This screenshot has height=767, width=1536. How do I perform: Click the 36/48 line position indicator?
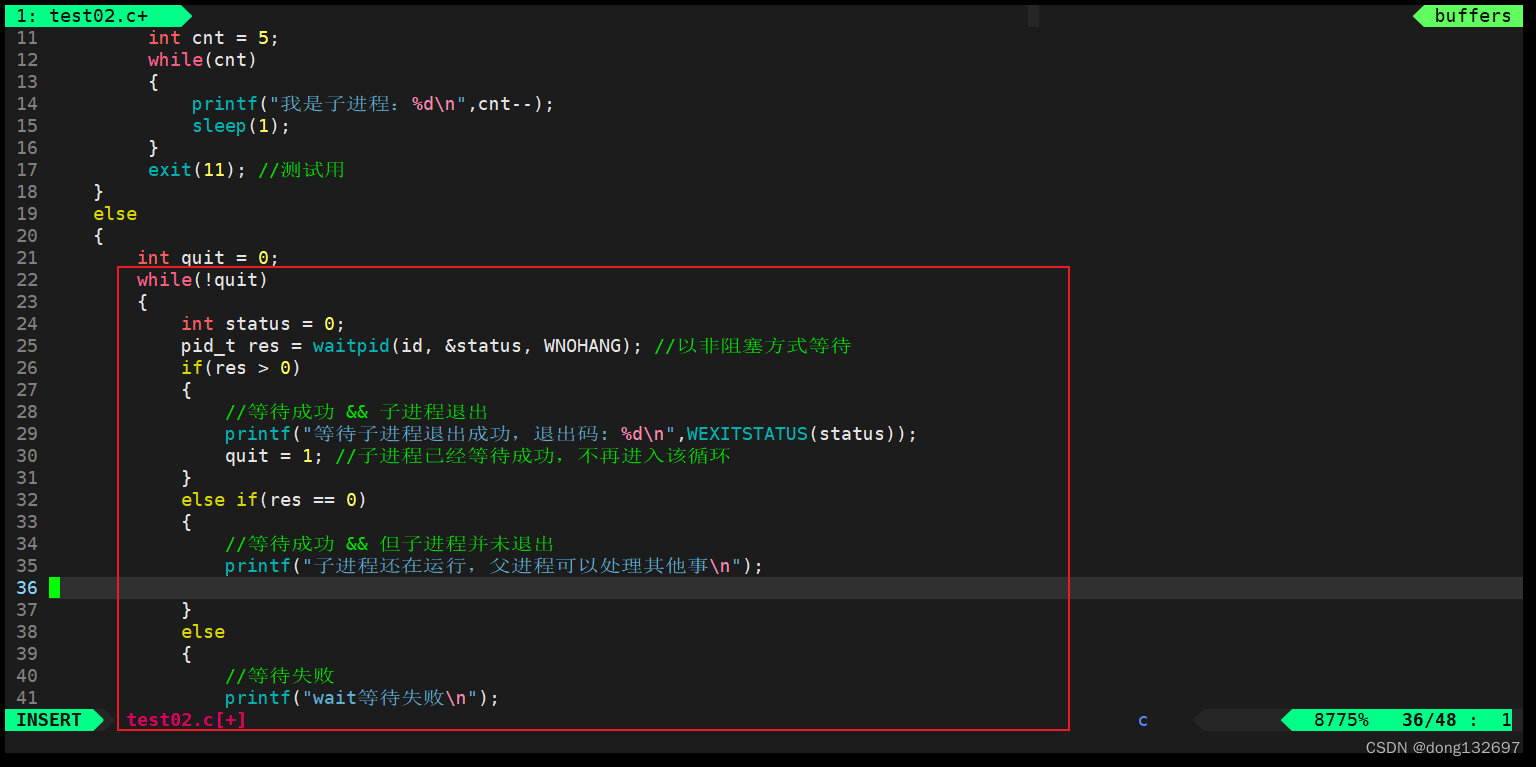pyautogui.click(x=1430, y=719)
